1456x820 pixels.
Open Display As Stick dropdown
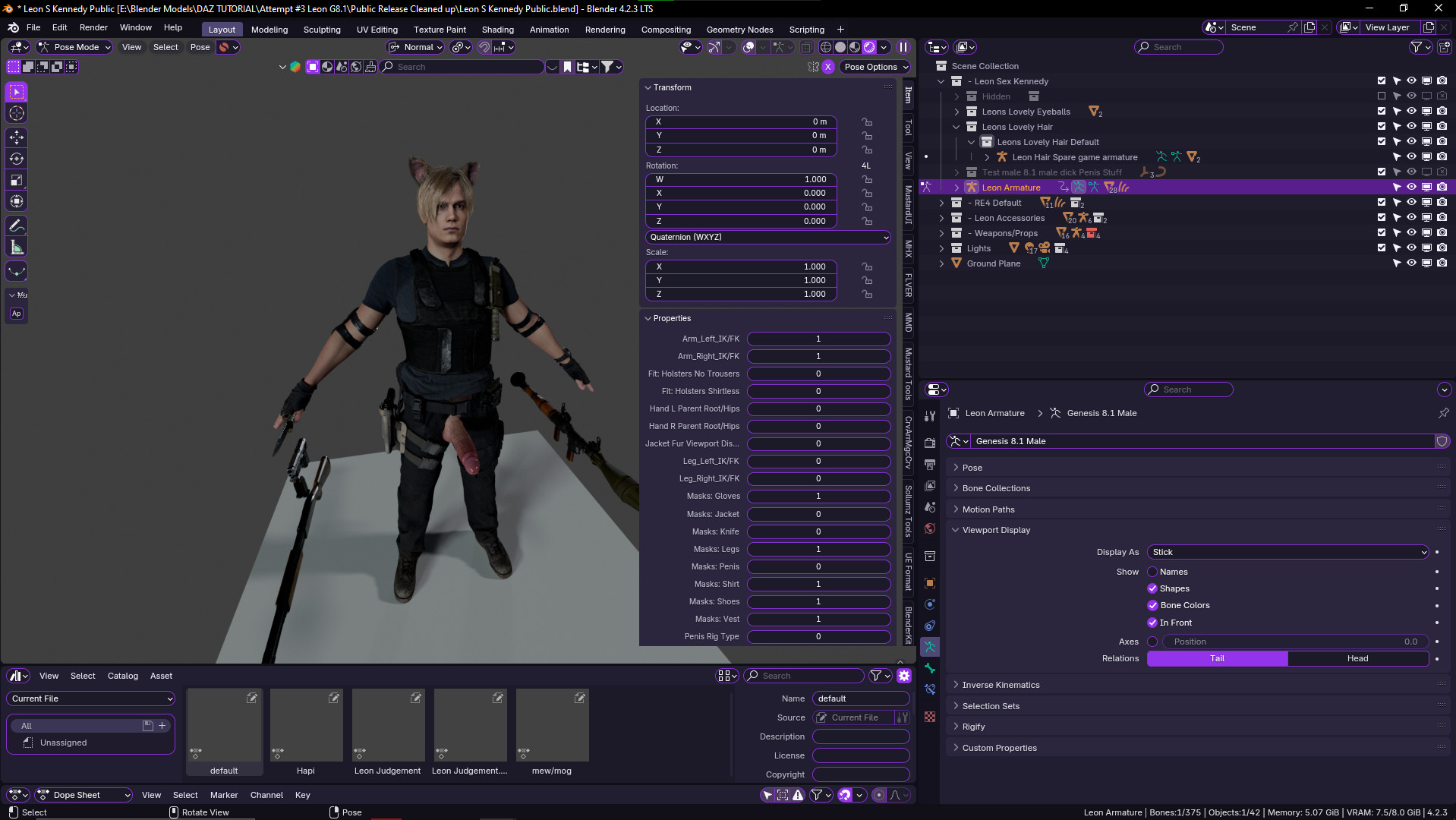1288,552
